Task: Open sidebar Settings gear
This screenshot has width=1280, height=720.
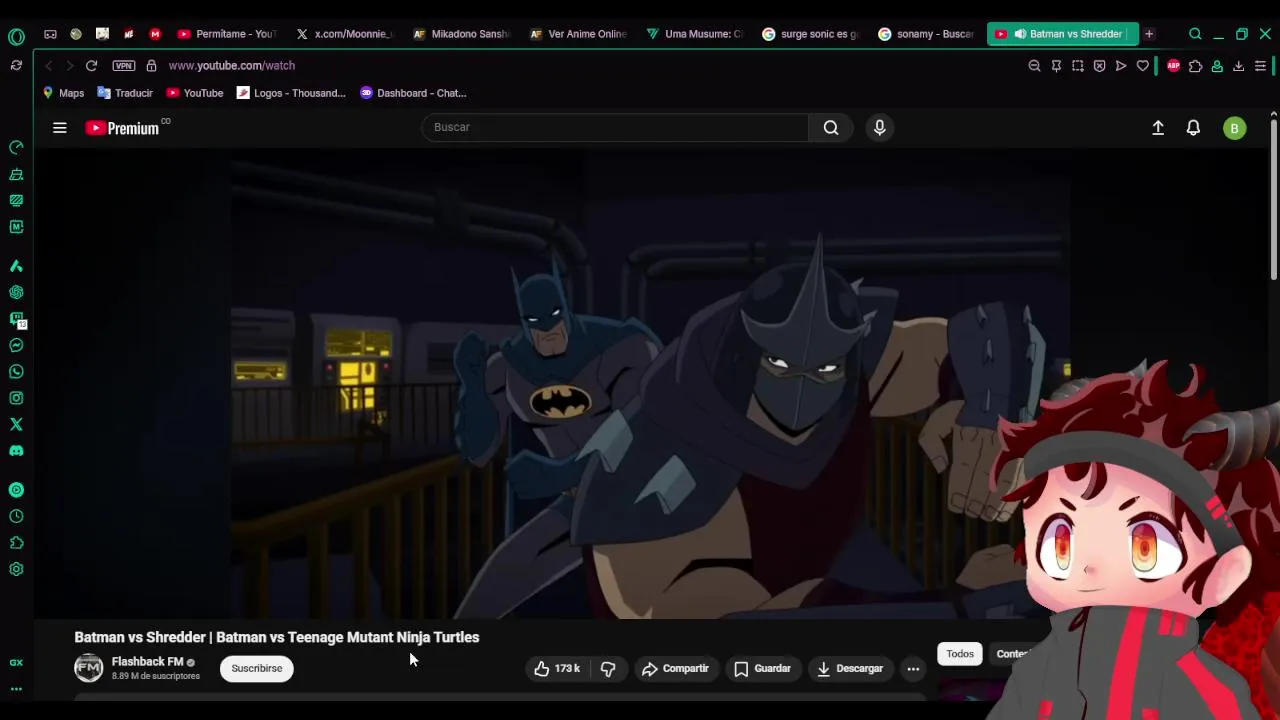Action: [x=16, y=569]
